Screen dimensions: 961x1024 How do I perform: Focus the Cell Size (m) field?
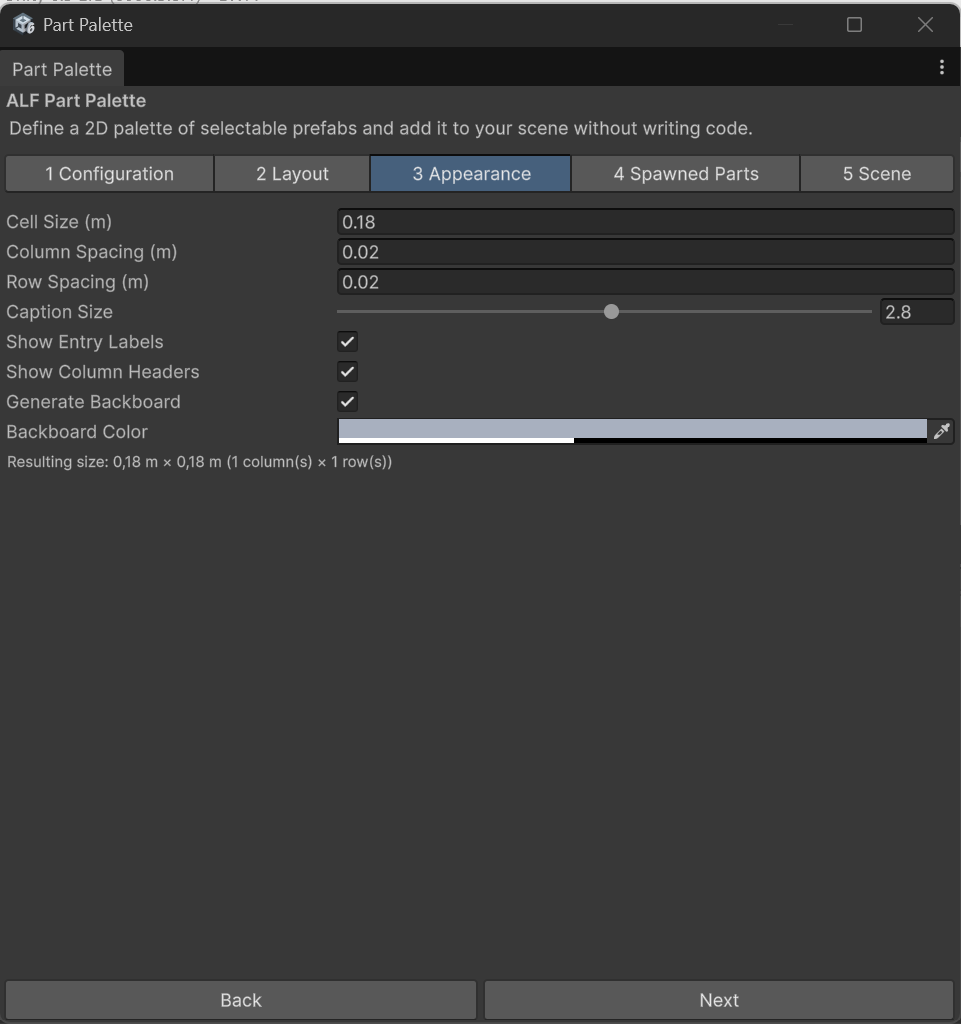pos(646,222)
